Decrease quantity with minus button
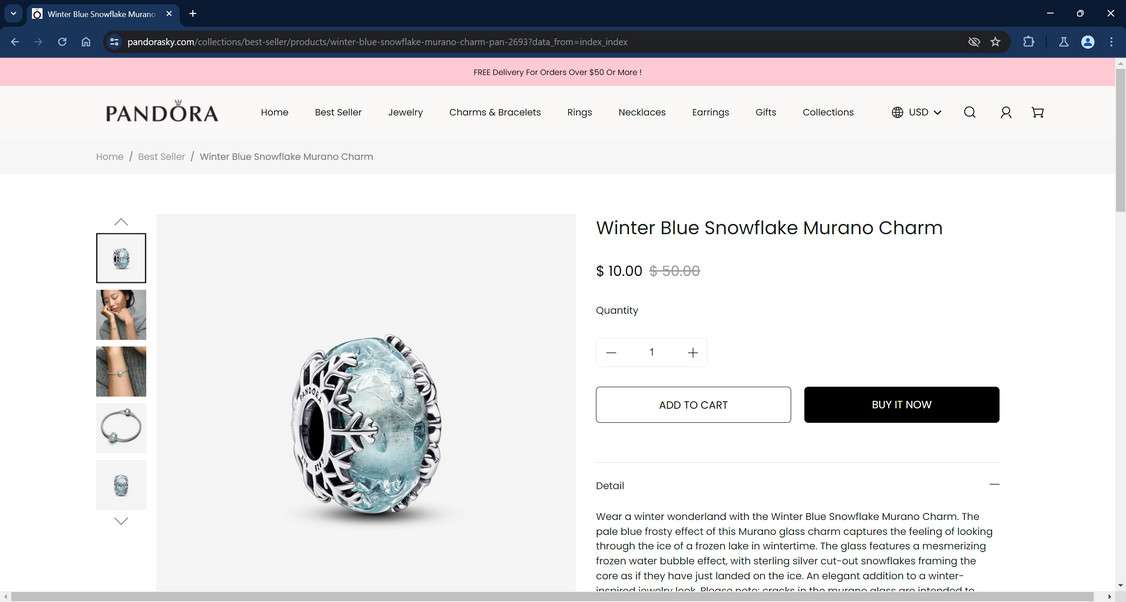 [611, 352]
